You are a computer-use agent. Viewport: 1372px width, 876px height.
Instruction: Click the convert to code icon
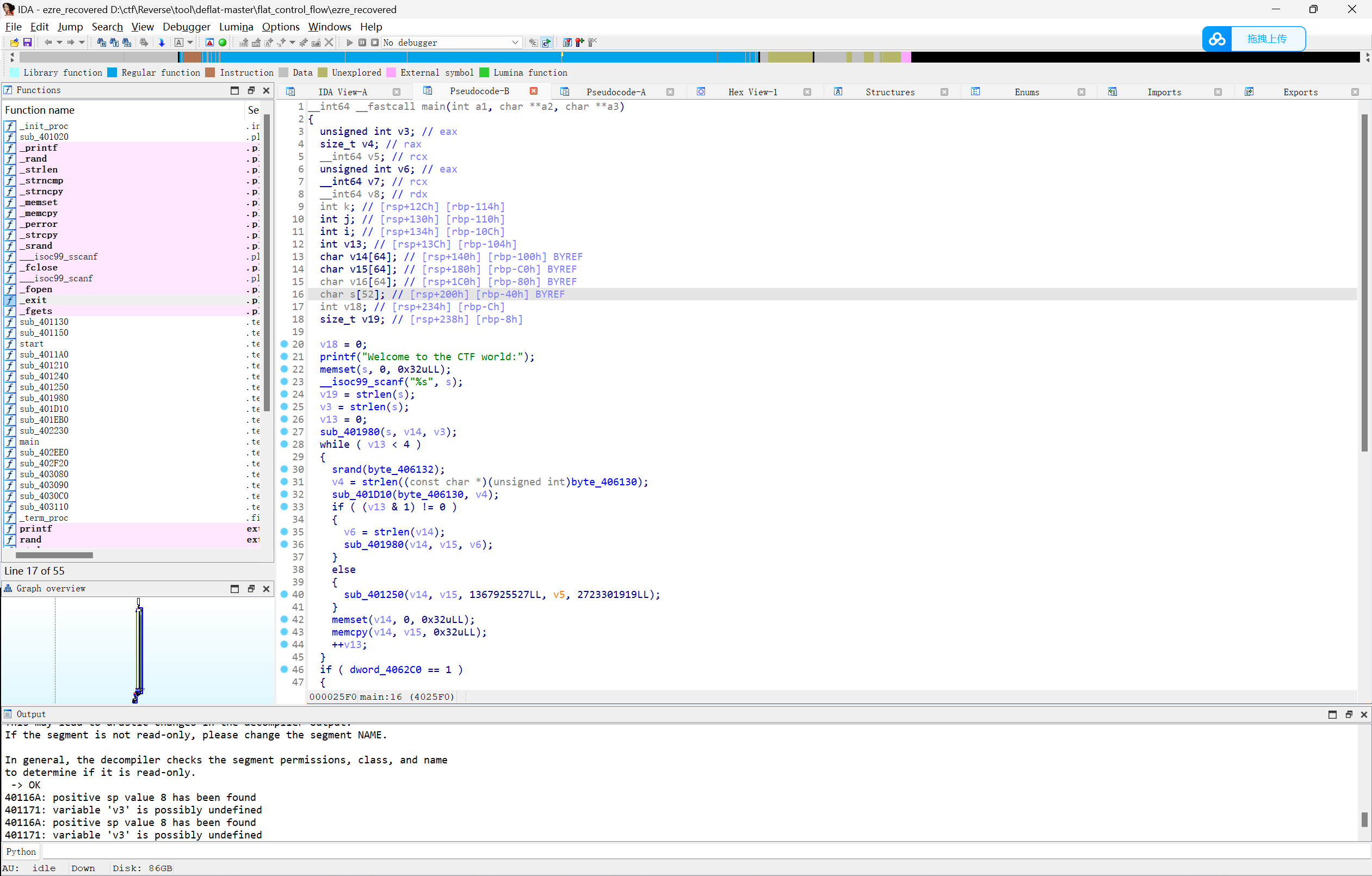point(244,43)
